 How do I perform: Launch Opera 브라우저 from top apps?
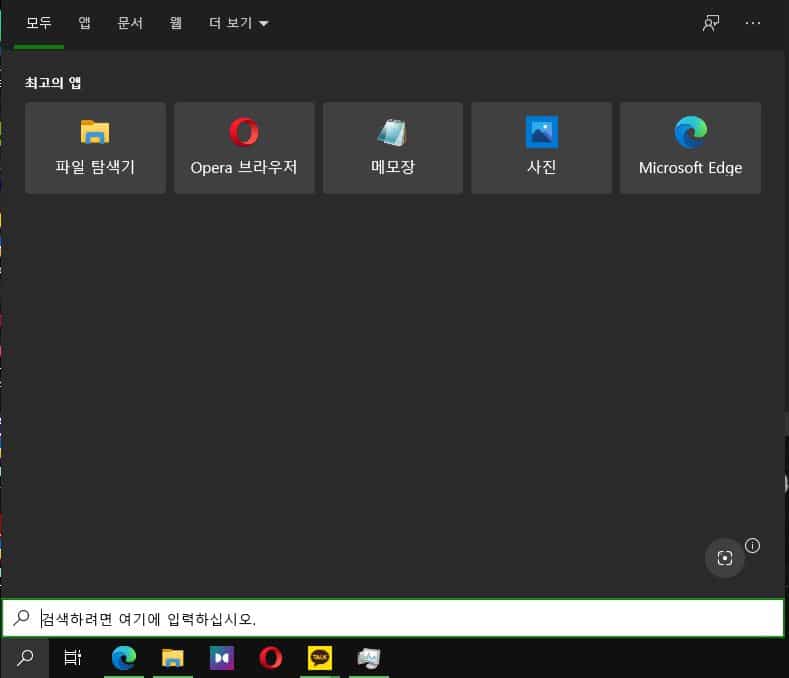[244, 148]
